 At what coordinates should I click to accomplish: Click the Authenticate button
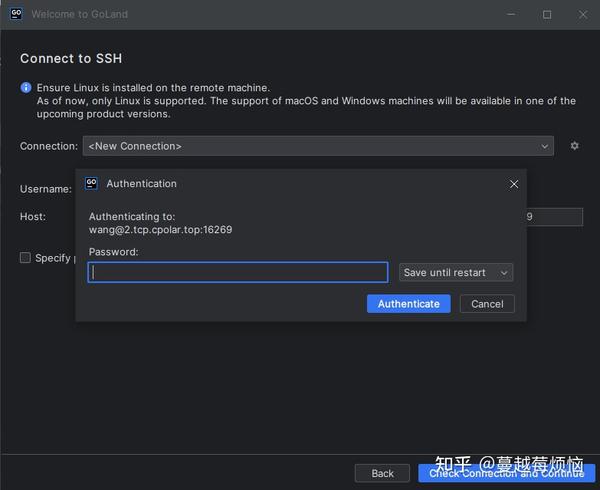[x=408, y=303]
